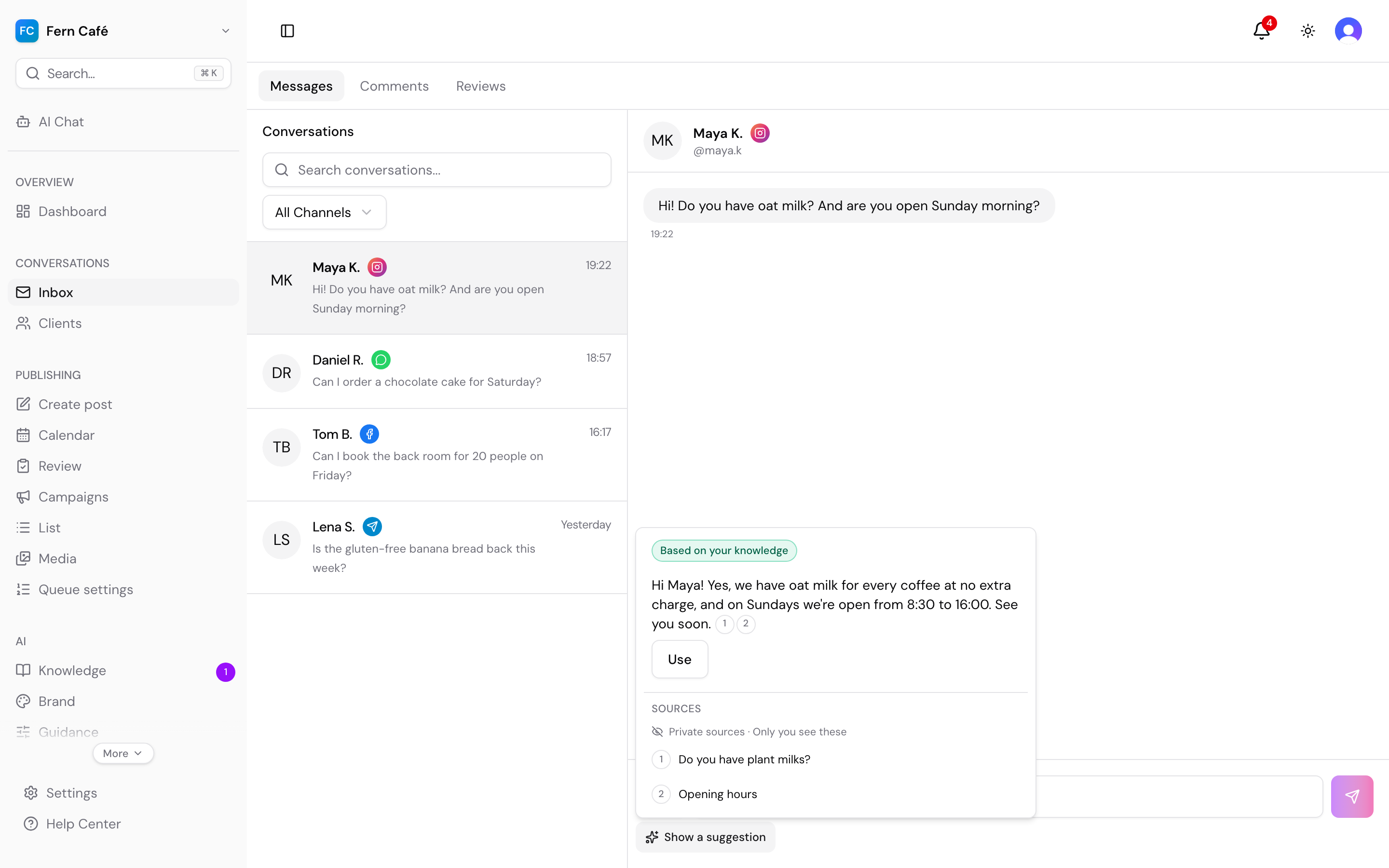Select Inbox in the sidebar
This screenshot has height=868, width=1389.
click(x=123, y=292)
